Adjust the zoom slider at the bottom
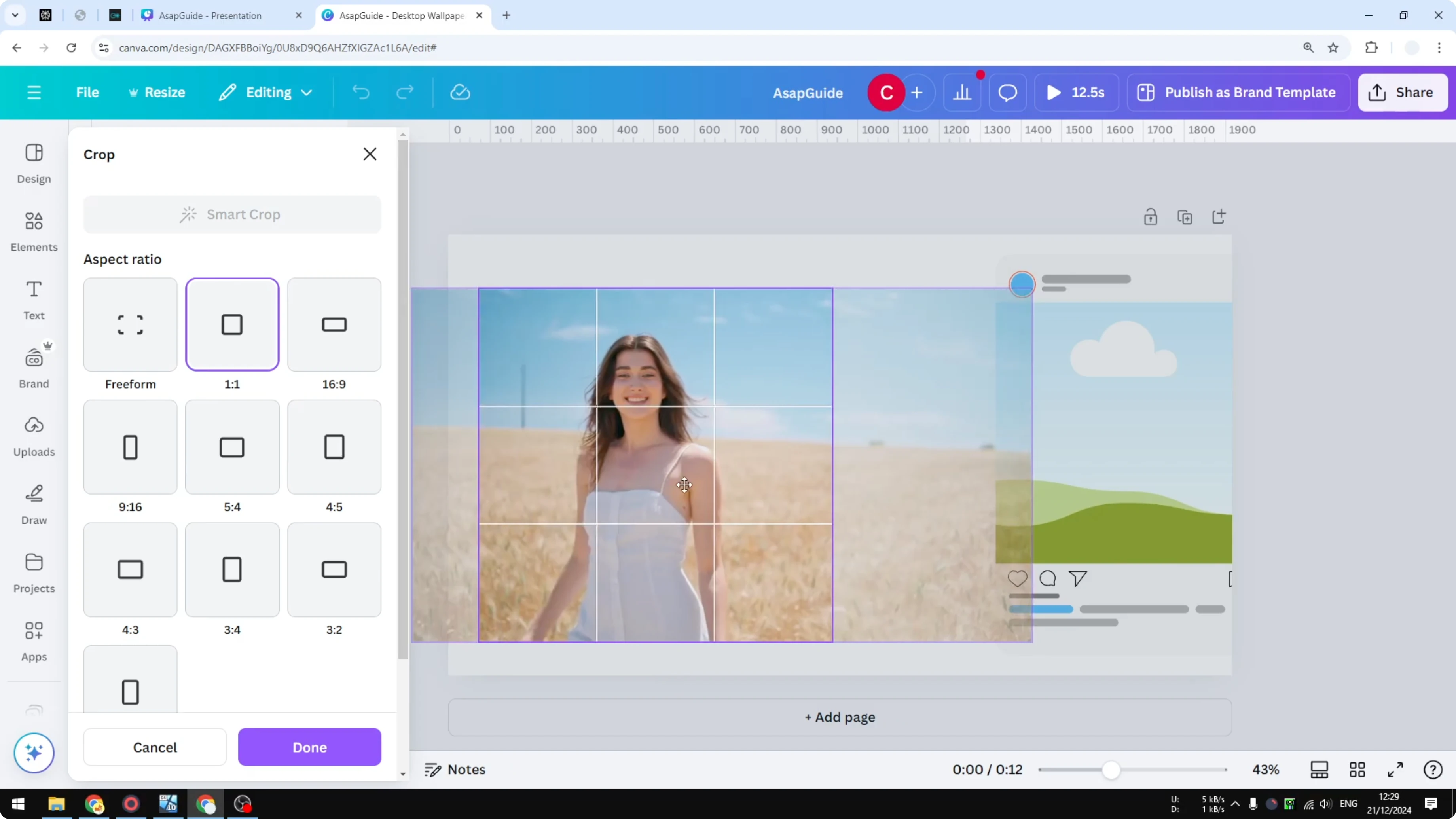This screenshot has width=1456, height=819. [1111, 769]
